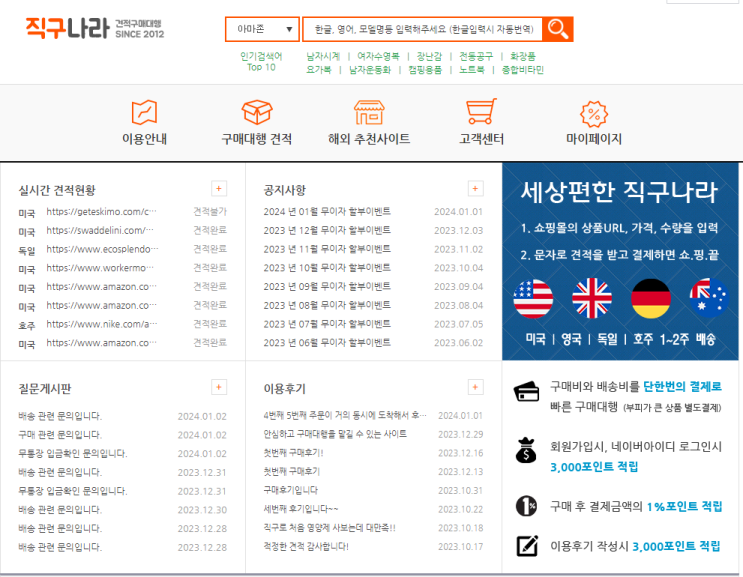Click the review writing pencil icon
743x577 pixels.
527,546
